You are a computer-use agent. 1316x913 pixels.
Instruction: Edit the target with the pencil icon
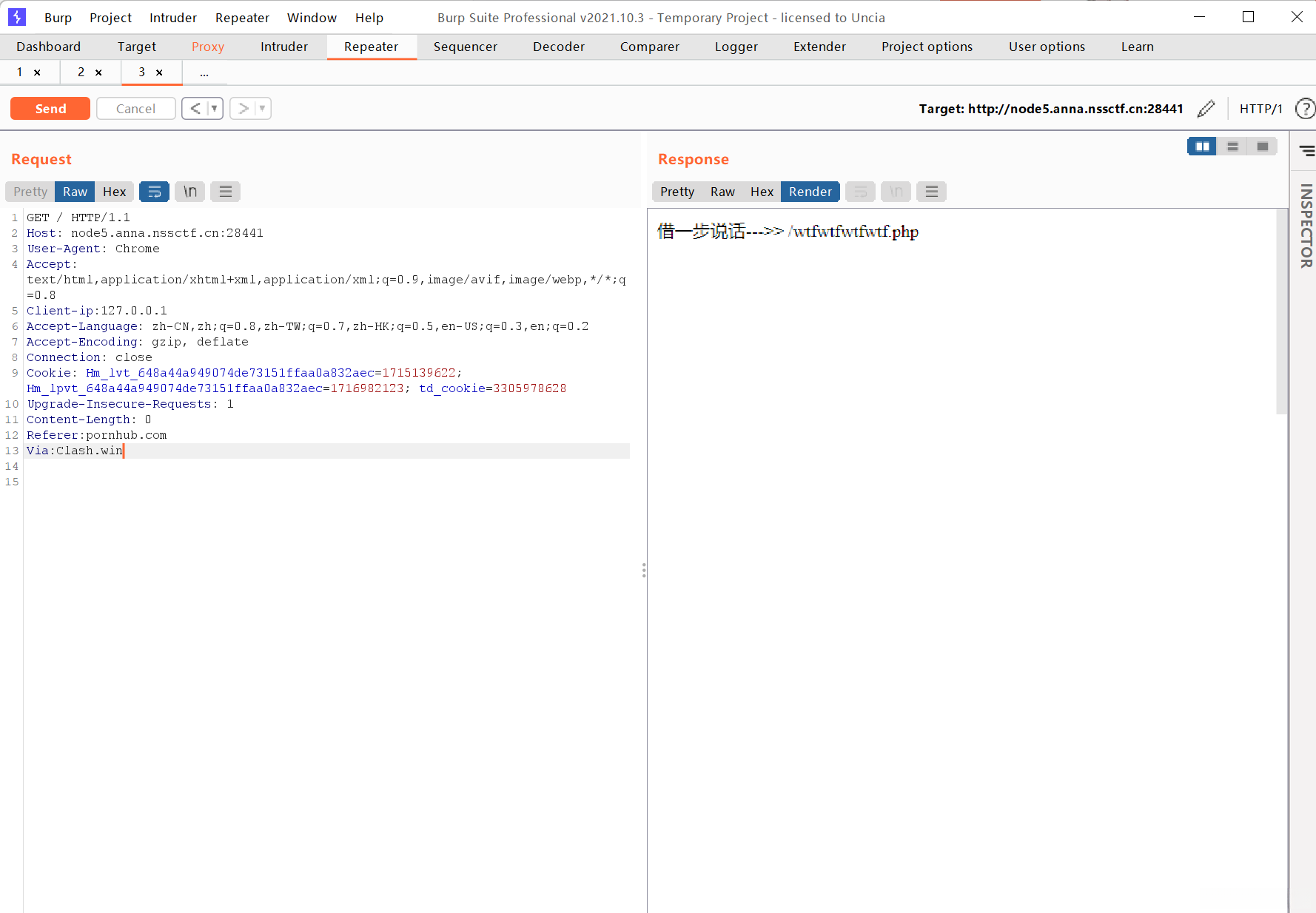[x=1206, y=109]
